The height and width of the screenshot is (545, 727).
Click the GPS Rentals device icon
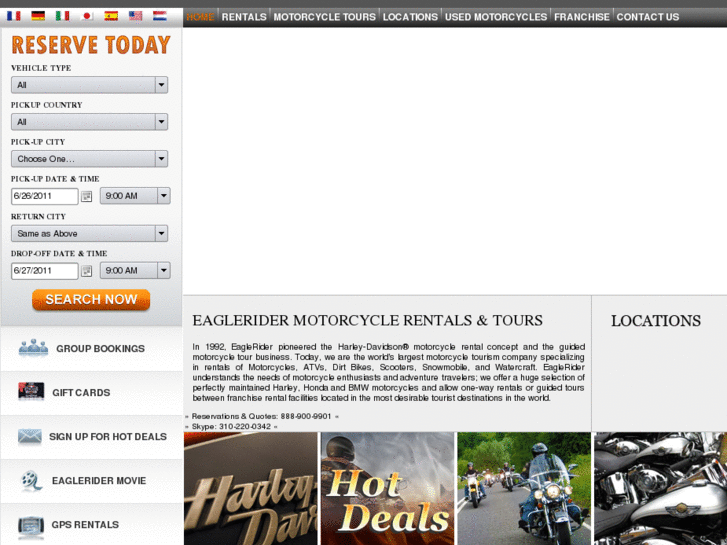point(31,526)
